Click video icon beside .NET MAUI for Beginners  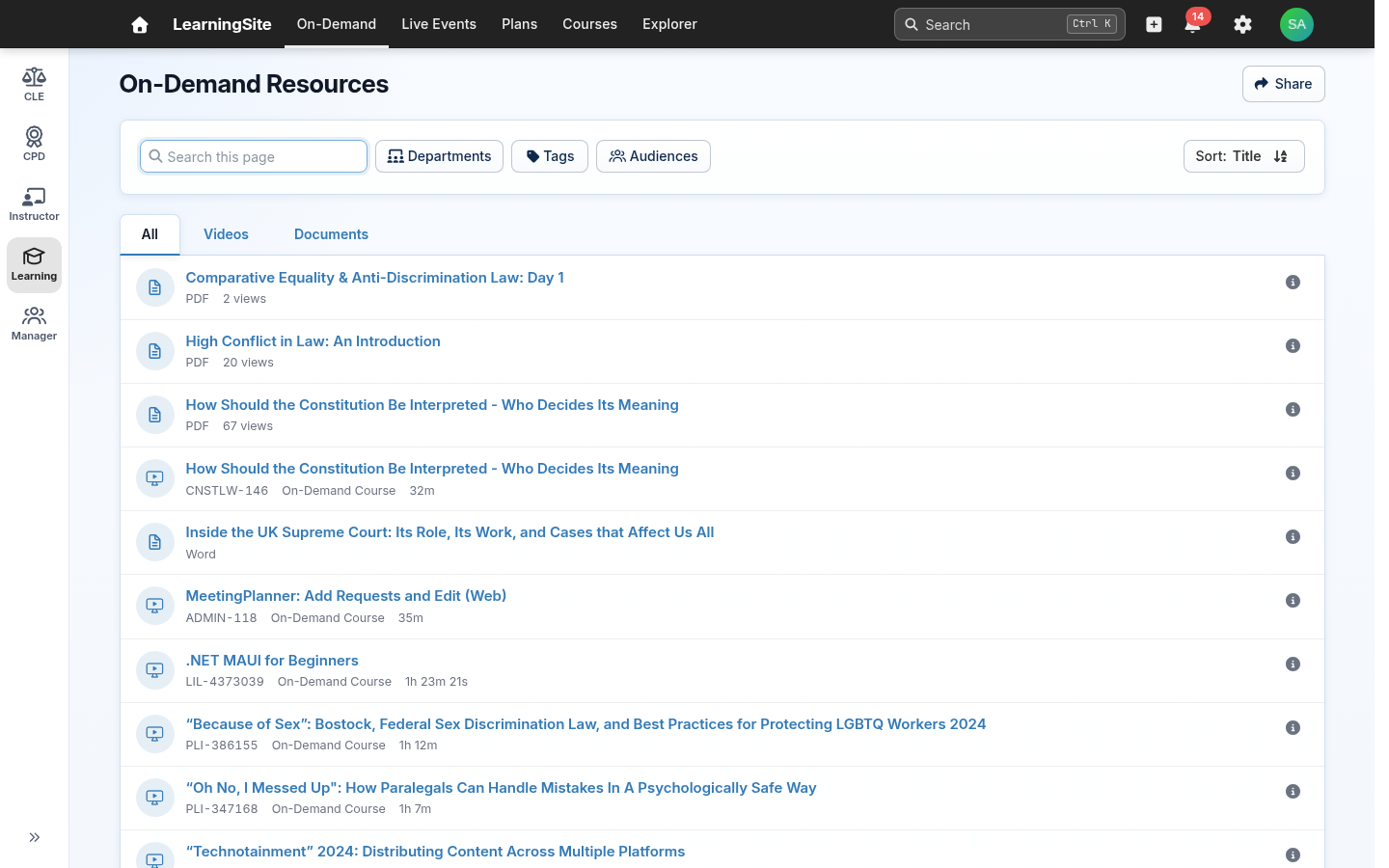[x=154, y=670]
